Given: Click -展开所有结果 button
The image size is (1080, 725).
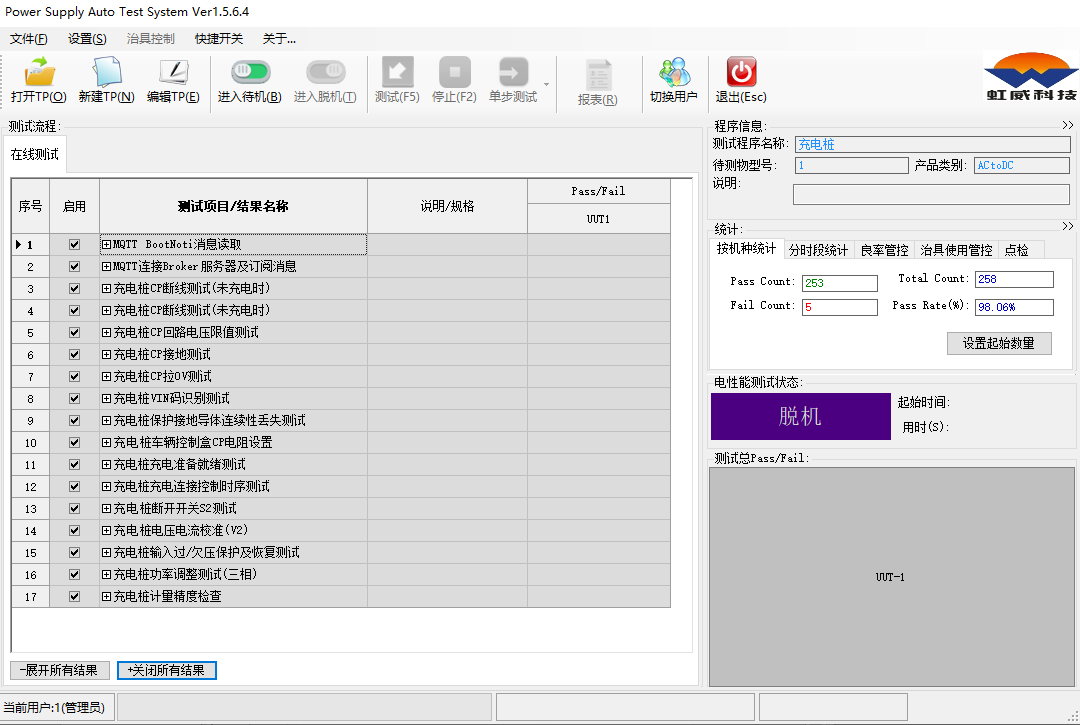Looking at the screenshot, I should tap(59, 671).
